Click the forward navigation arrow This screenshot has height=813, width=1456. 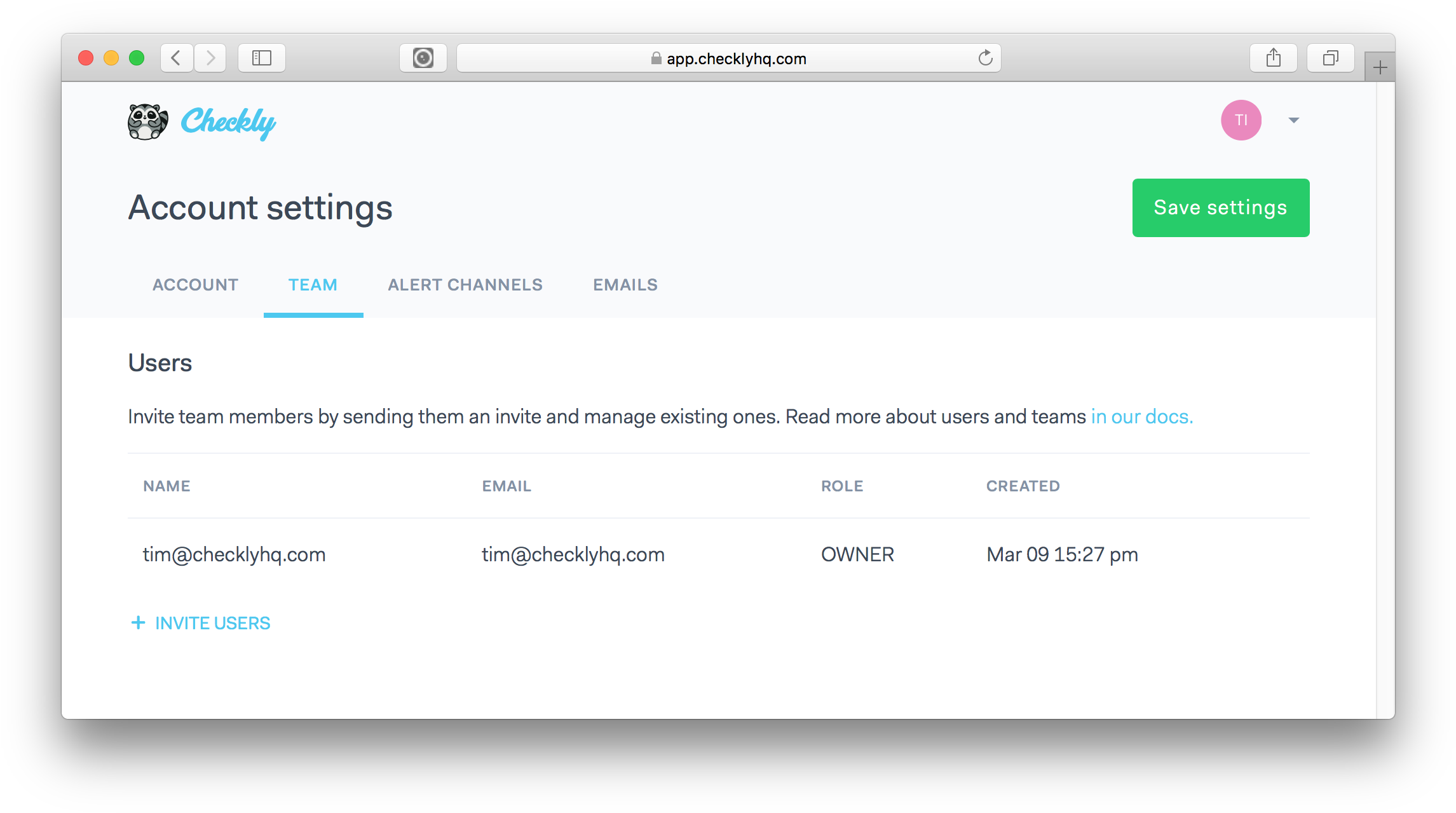210,57
